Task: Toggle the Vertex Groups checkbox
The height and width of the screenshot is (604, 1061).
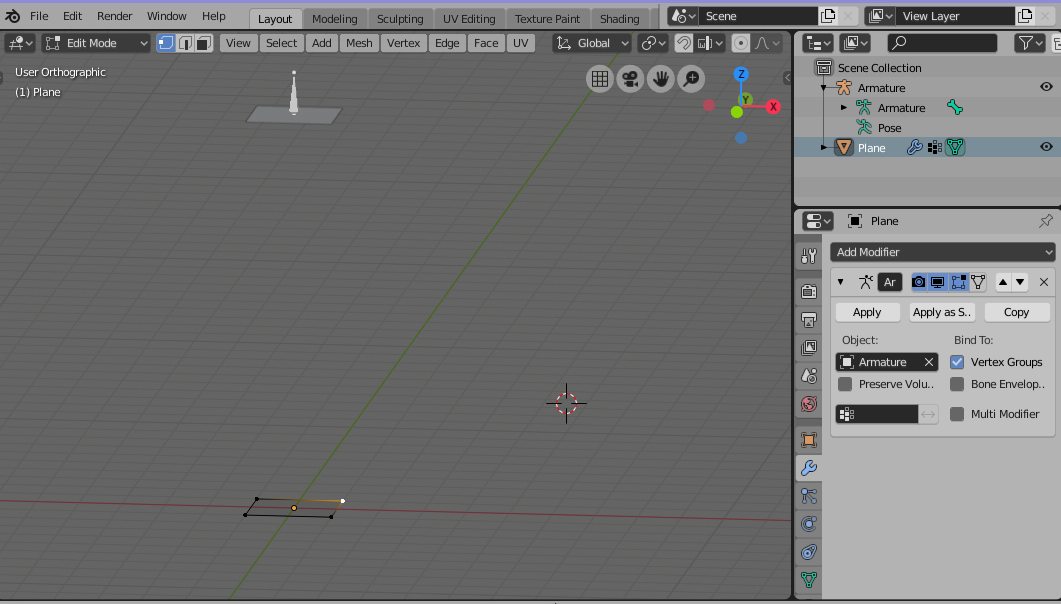Action: pyautogui.click(x=957, y=362)
